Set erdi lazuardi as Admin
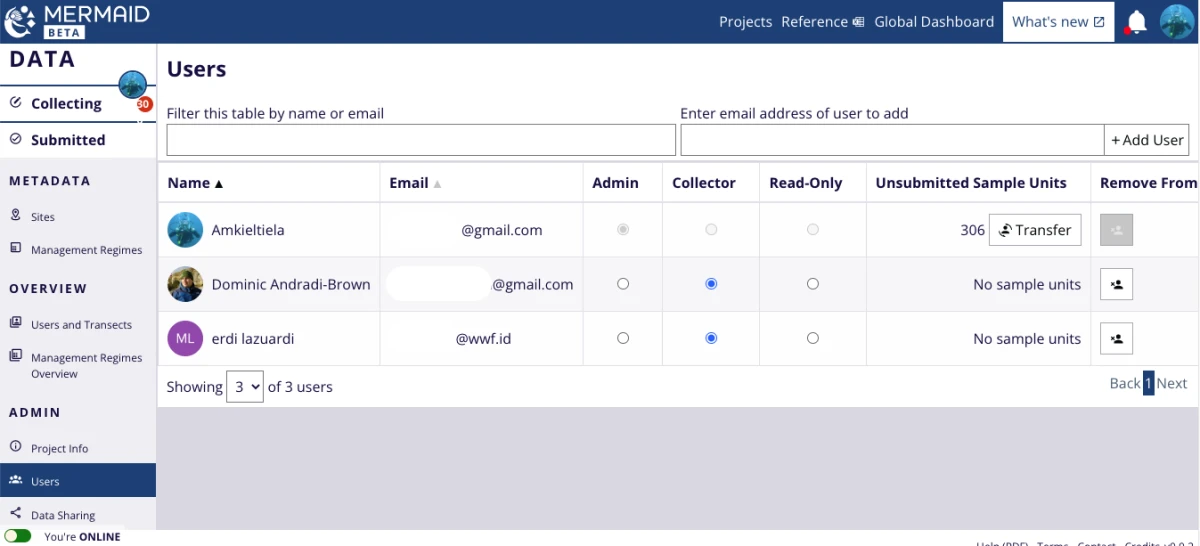The width and height of the screenshot is (1200, 546). tap(623, 338)
